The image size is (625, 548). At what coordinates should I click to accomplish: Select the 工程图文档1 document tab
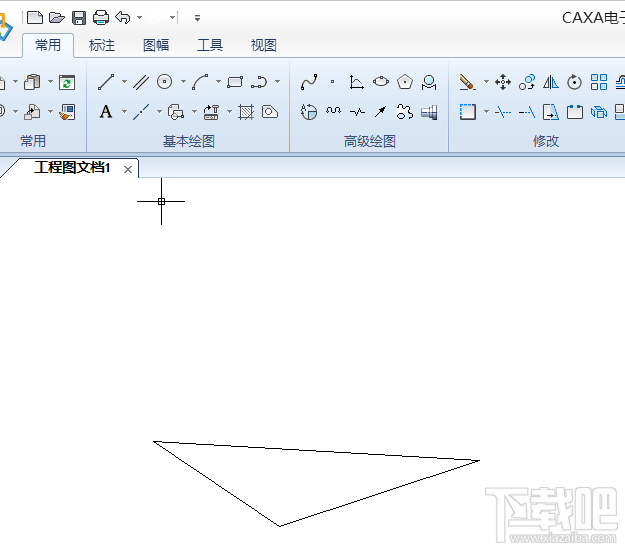point(72,168)
